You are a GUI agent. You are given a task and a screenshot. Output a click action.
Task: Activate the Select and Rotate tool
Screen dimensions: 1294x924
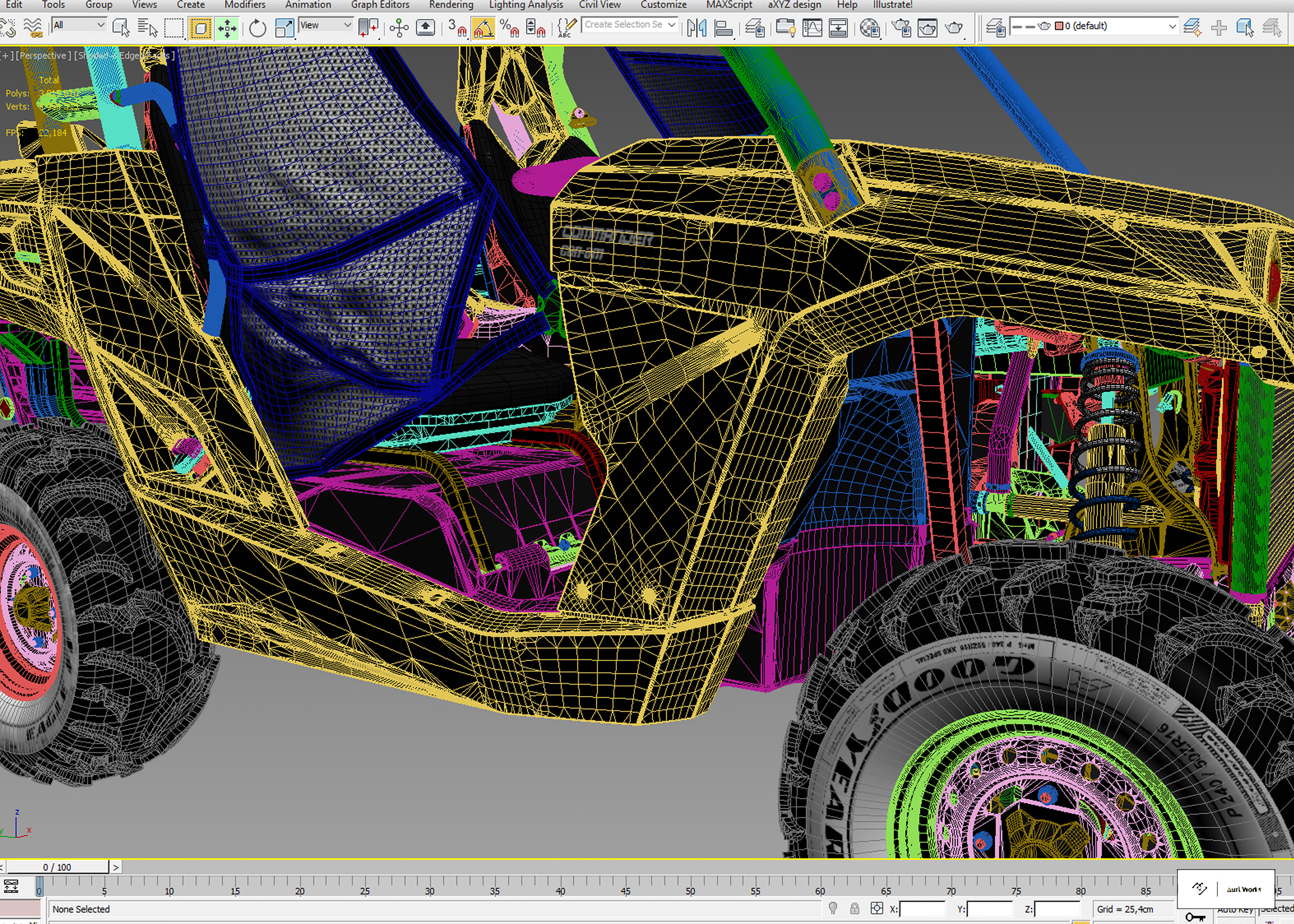tap(257, 27)
